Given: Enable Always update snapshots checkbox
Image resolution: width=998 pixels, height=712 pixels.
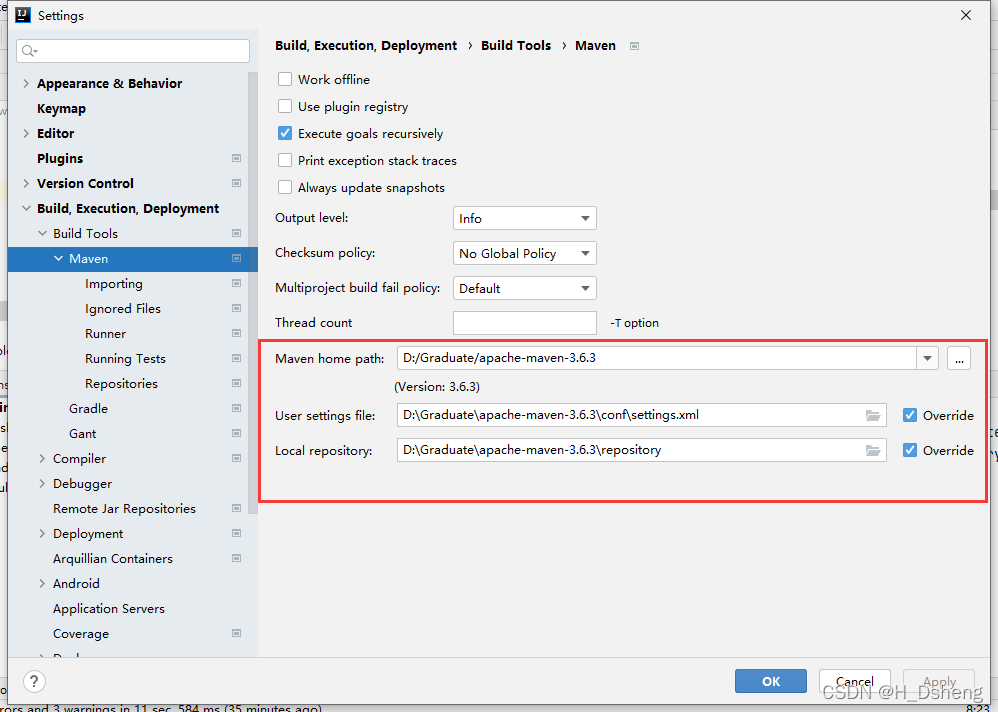Looking at the screenshot, I should [285, 188].
